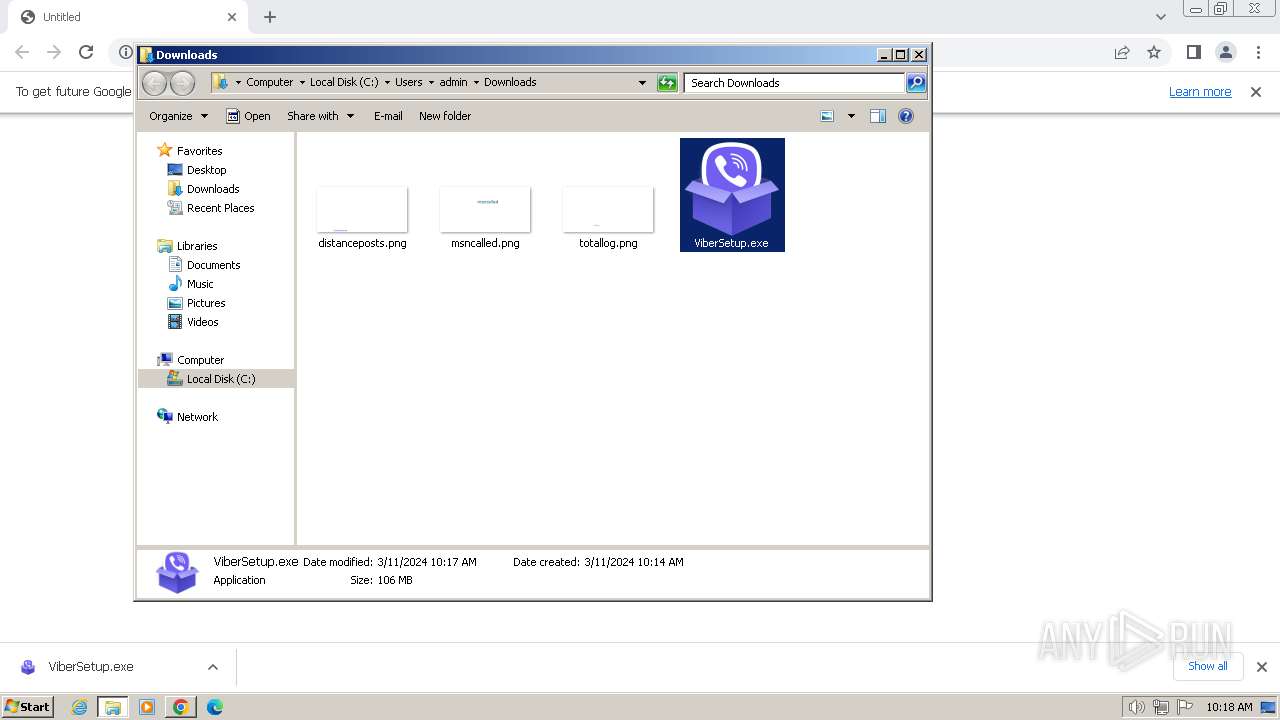Click Local Disk (C:) in address breadcrumb

coord(344,83)
